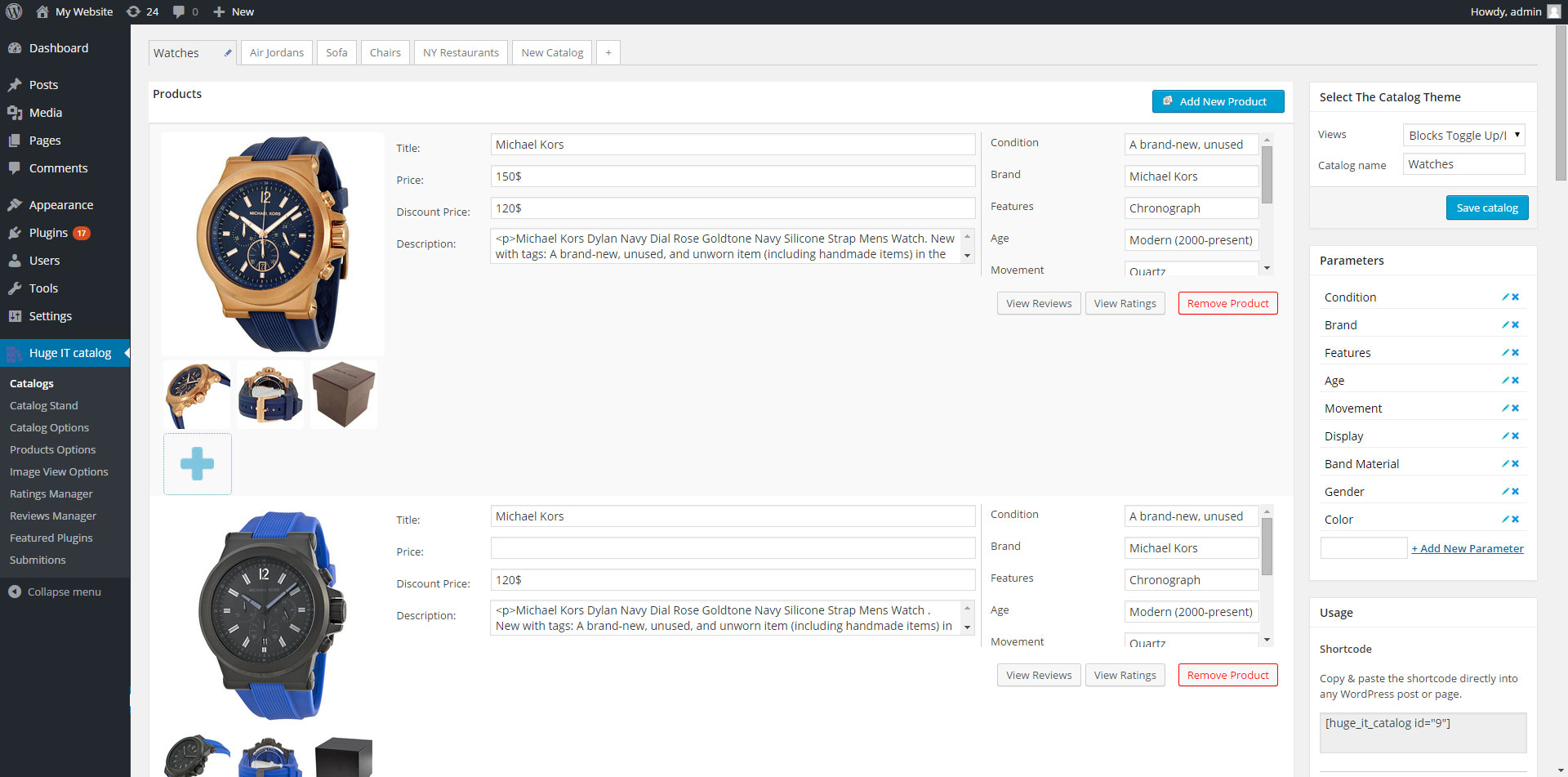Image resolution: width=1568 pixels, height=777 pixels.
Task: Delete the Brand parameter
Action: point(1515,325)
